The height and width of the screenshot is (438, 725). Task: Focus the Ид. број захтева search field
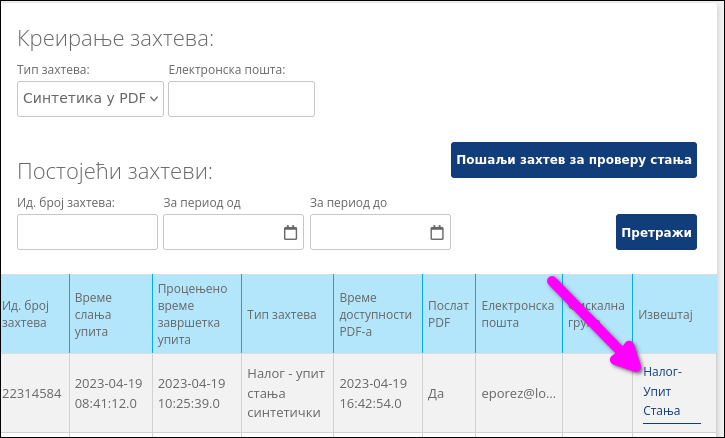pyautogui.click(x=87, y=232)
